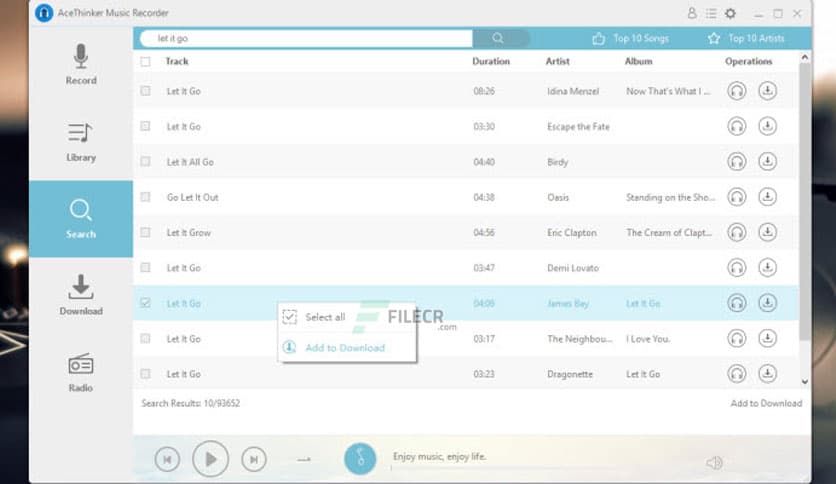The image size is (836, 484).
Task: Switch to the Search tab
Action: point(81,219)
